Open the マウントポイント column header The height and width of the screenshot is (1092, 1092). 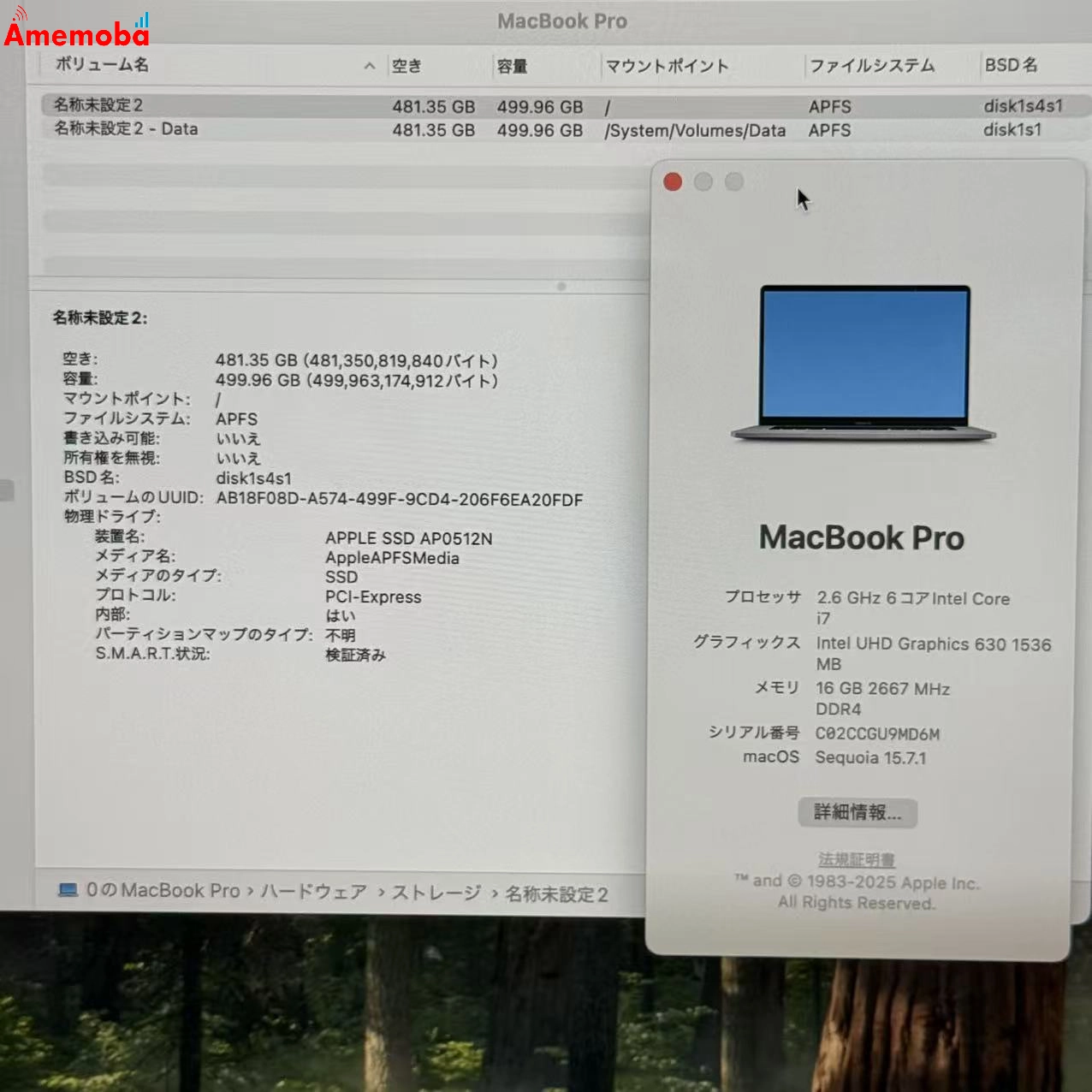668,66
